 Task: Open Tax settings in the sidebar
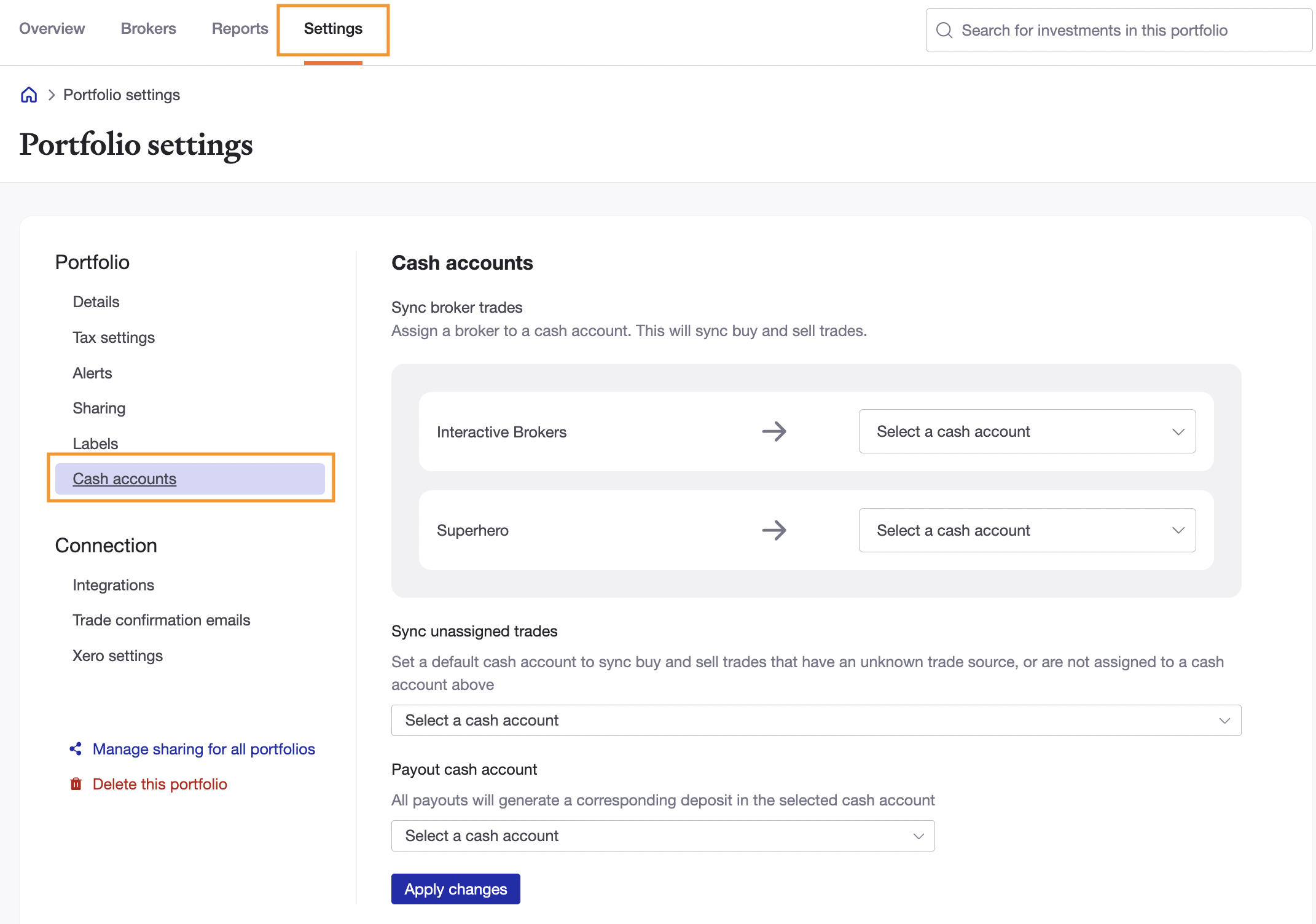(x=113, y=337)
